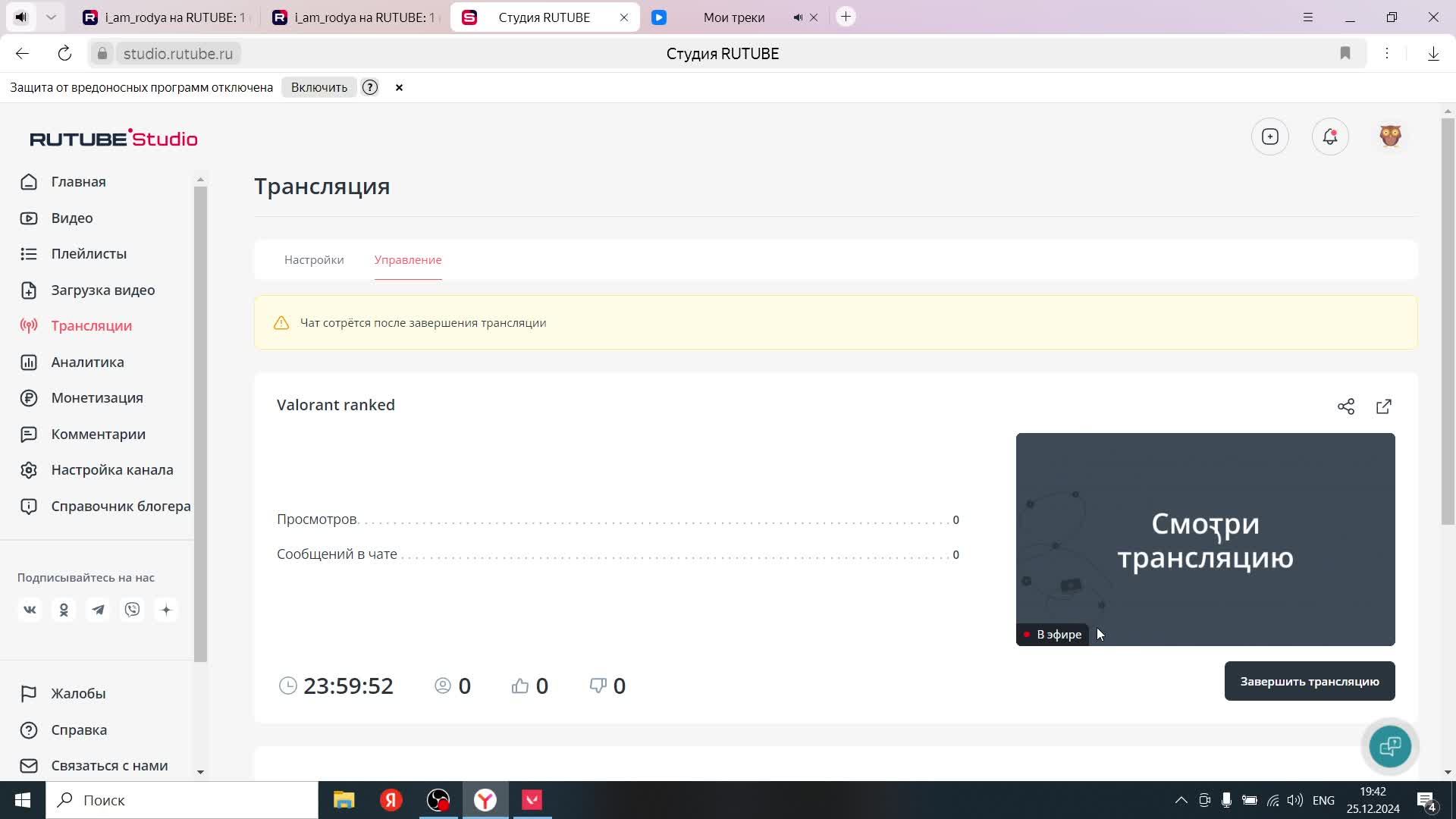
Task: Open owl avatar profile menu
Action: click(x=1390, y=136)
